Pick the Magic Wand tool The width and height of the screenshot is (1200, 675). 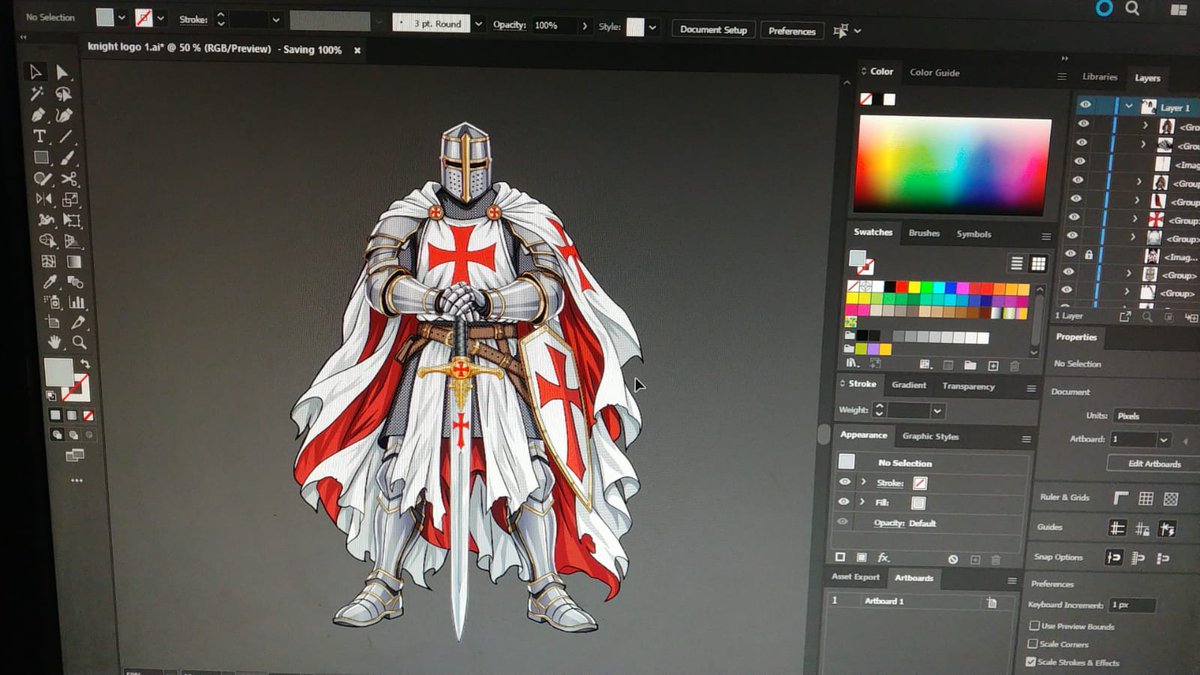37,94
